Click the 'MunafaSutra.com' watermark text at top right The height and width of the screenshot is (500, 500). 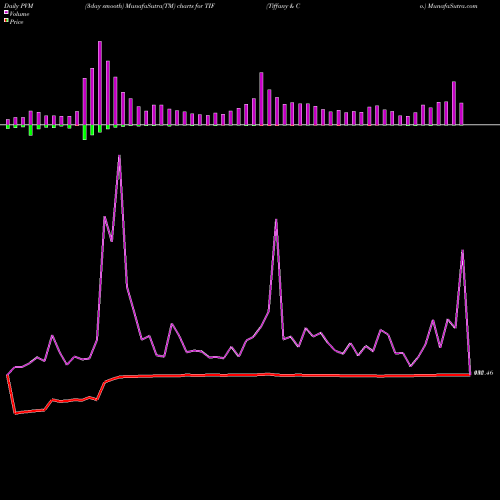point(452,6)
